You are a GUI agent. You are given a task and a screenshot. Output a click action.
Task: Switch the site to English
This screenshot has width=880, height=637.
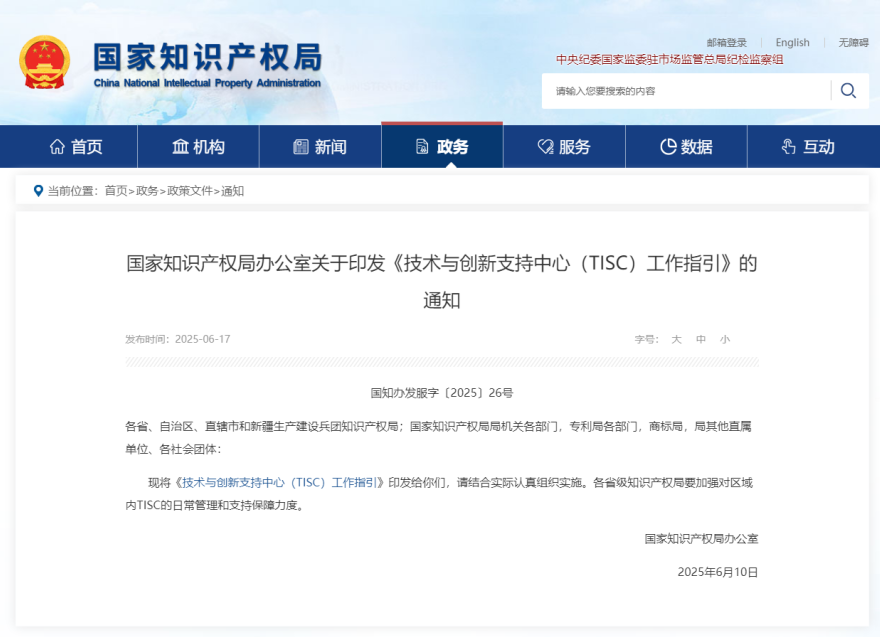(792, 42)
